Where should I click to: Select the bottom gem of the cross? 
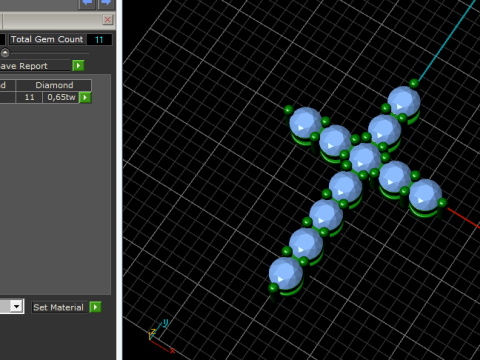[286, 273]
